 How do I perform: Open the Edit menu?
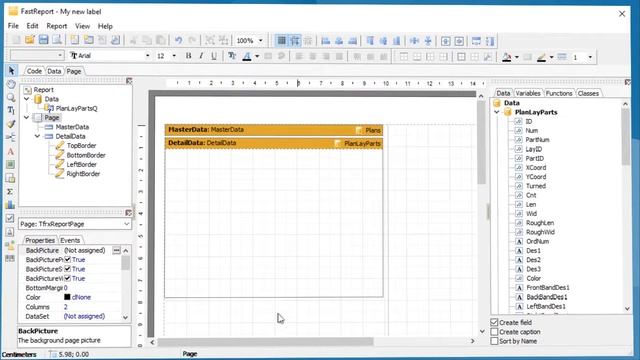[32, 26]
